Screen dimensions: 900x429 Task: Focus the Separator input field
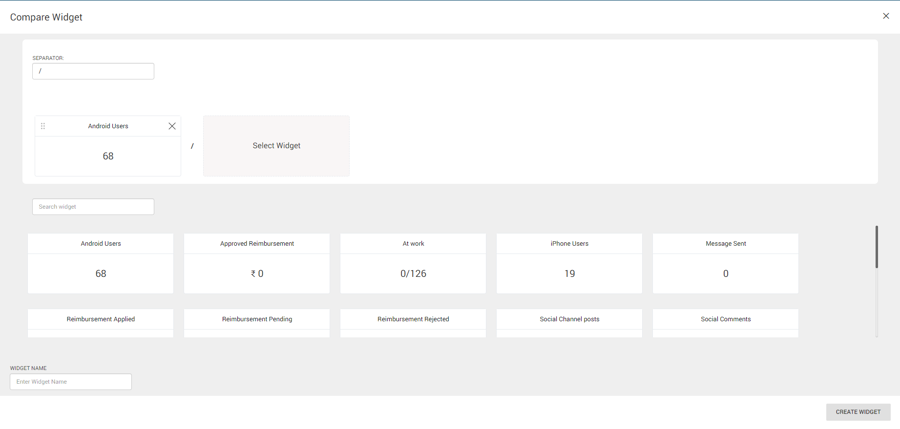click(x=93, y=71)
